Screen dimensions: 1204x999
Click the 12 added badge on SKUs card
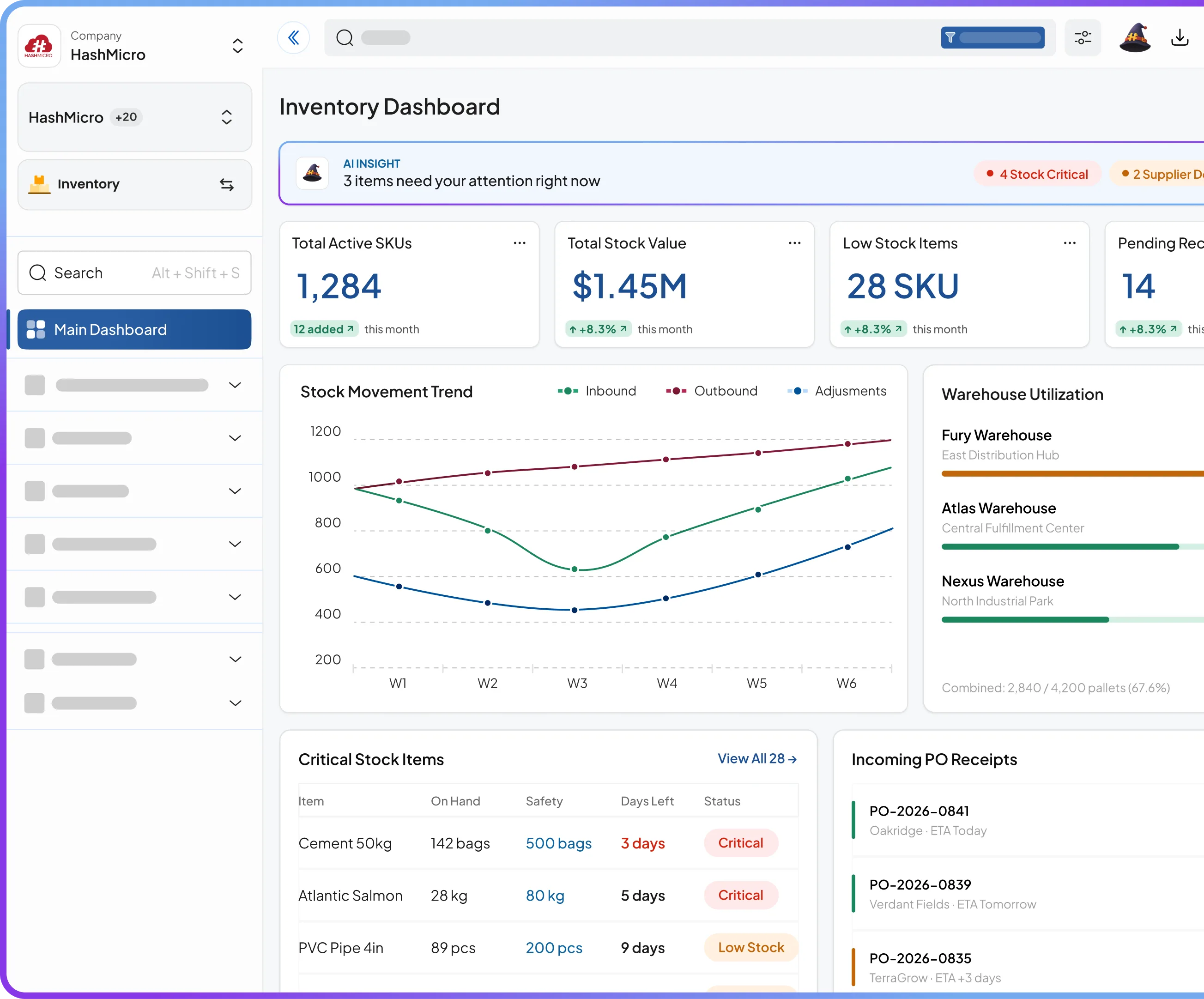click(x=324, y=328)
